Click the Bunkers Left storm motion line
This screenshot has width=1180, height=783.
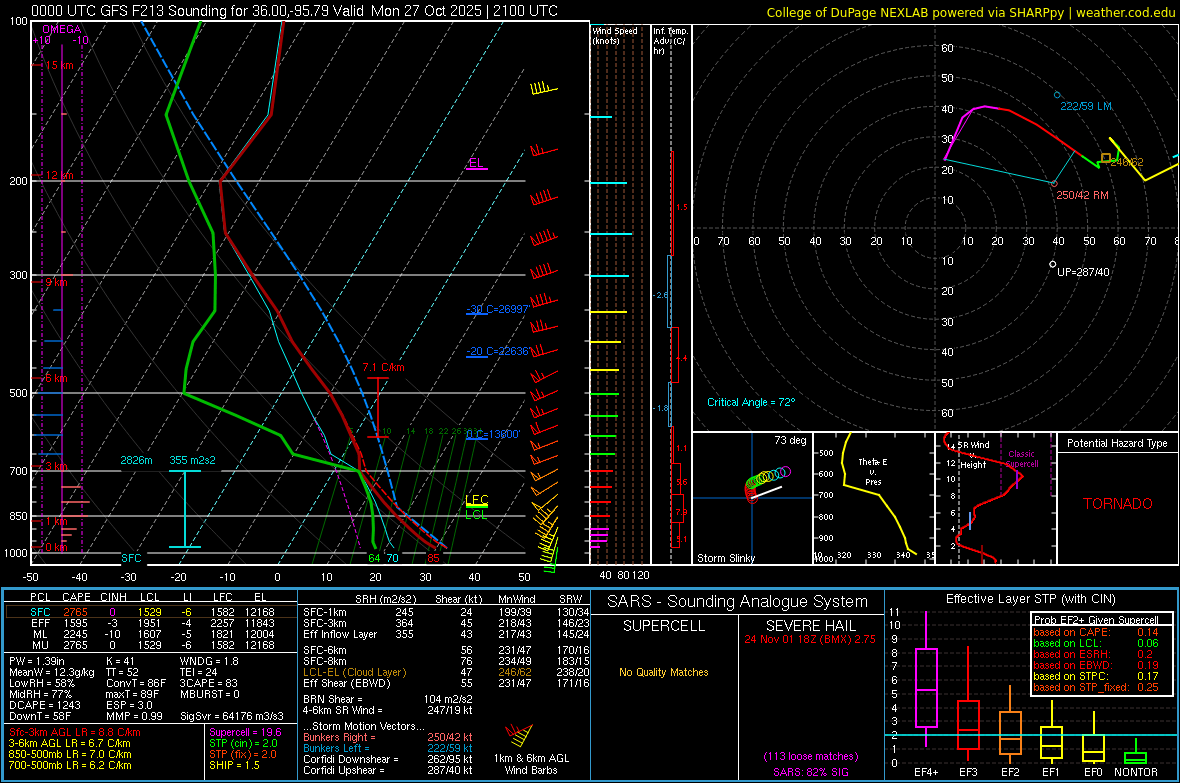(x=388, y=748)
